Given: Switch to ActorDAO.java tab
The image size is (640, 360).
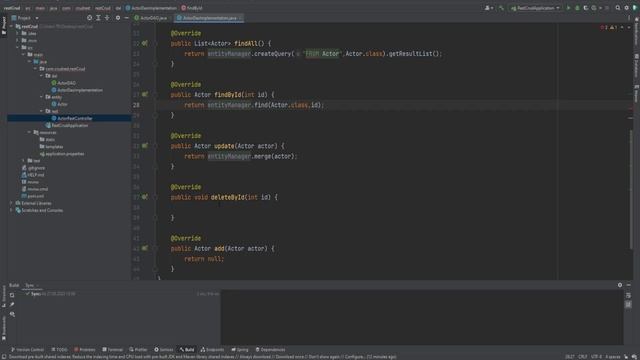Looking at the screenshot, I should tap(151, 18).
